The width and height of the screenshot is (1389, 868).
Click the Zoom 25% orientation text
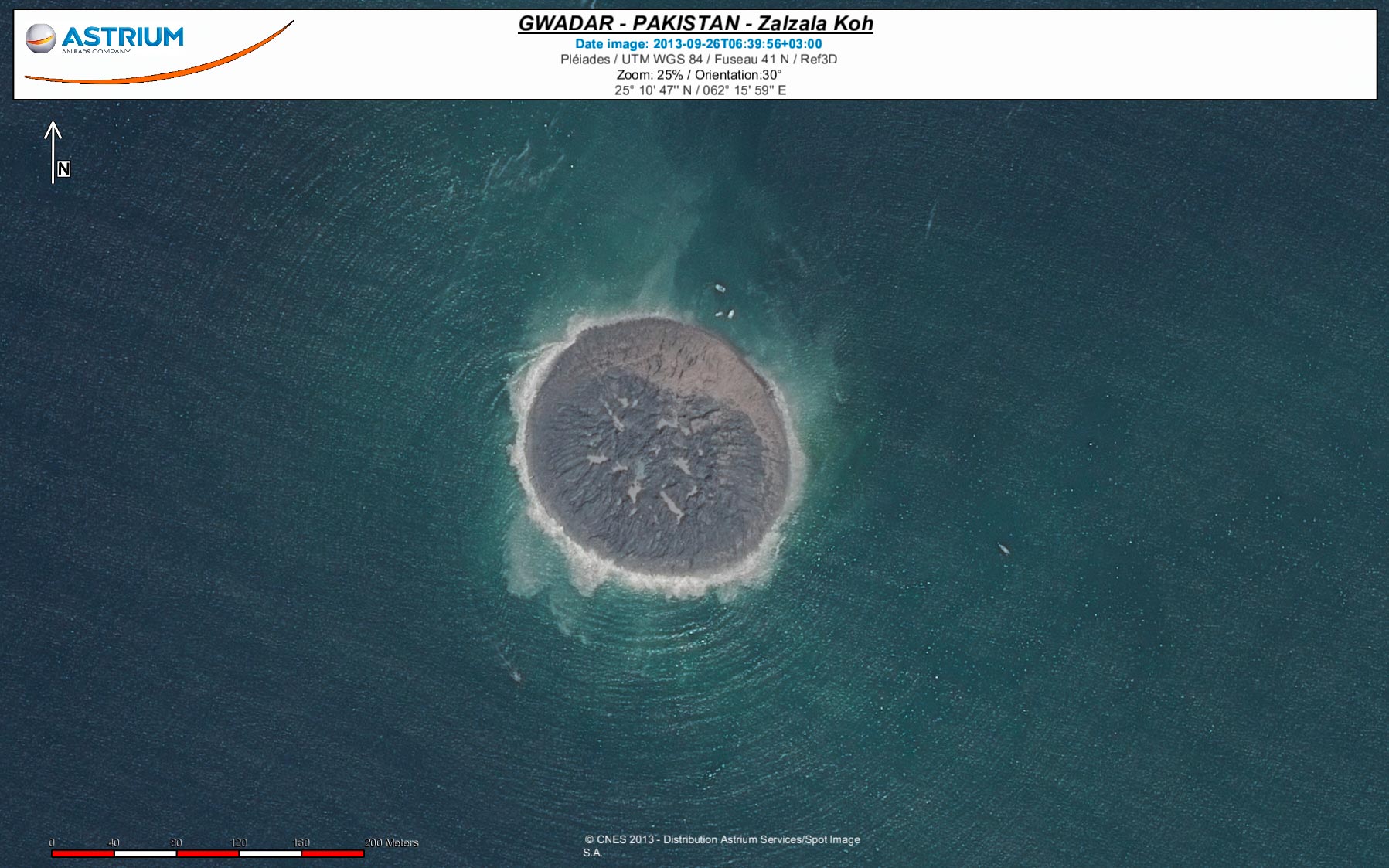[x=698, y=75]
